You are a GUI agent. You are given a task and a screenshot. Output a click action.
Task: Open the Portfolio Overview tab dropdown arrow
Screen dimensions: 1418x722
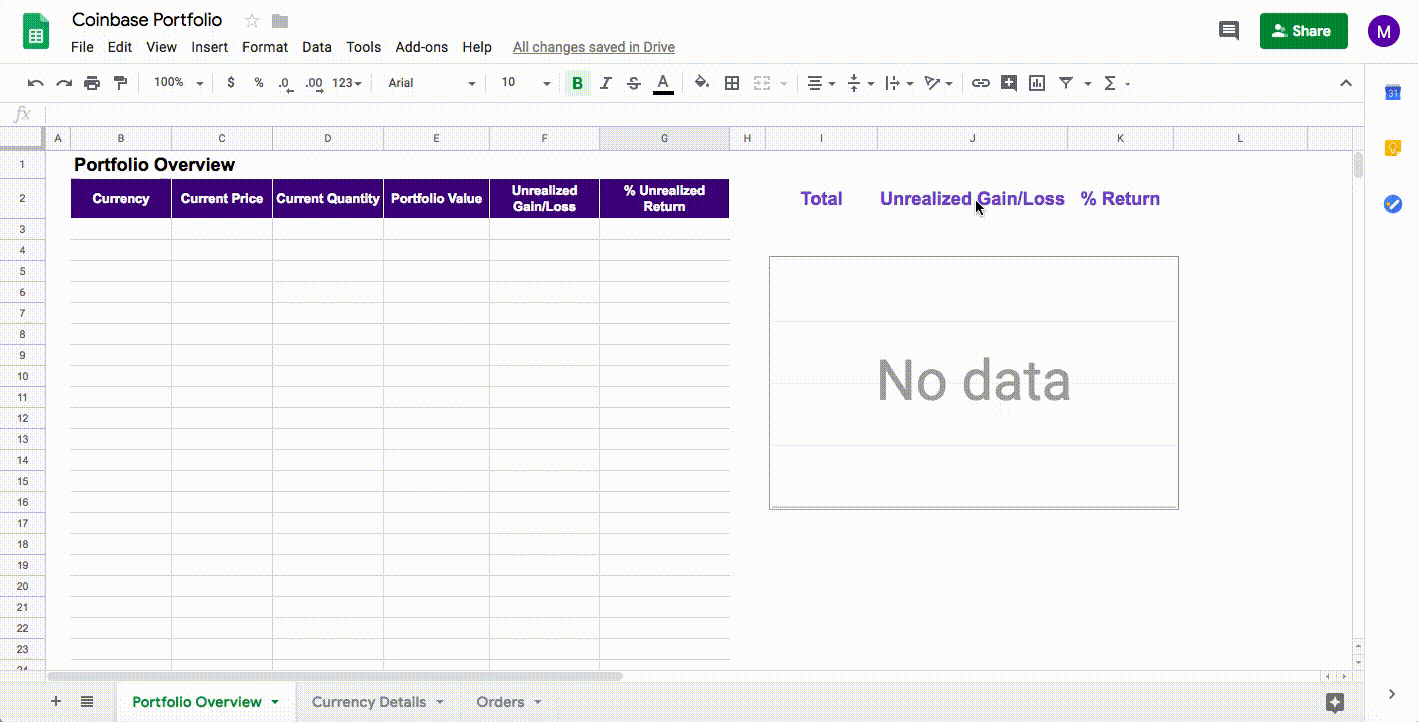tap(275, 702)
